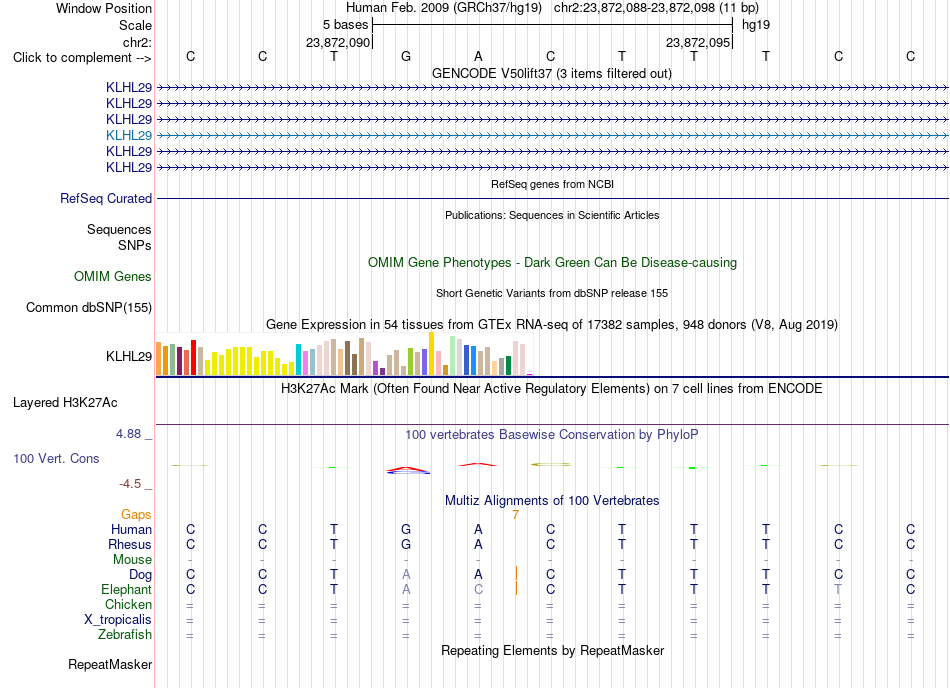Open Short Genetic Variants dbSNP 155 title
950x688 pixels.
click(552, 293)
